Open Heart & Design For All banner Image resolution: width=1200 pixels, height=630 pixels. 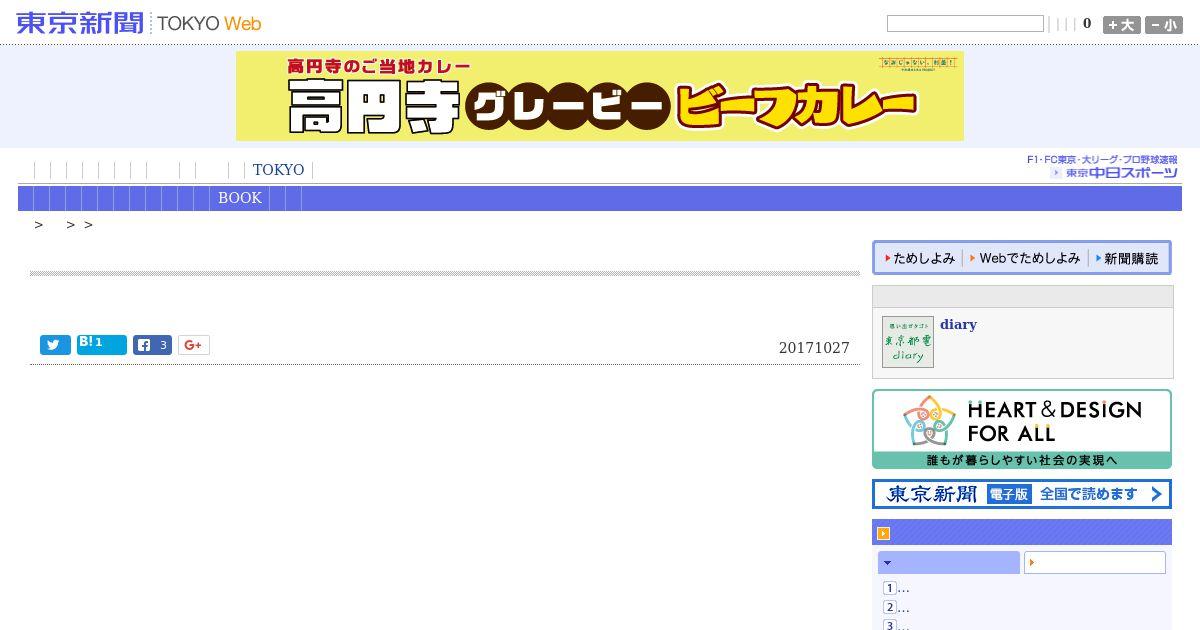tap(1022, 429)
